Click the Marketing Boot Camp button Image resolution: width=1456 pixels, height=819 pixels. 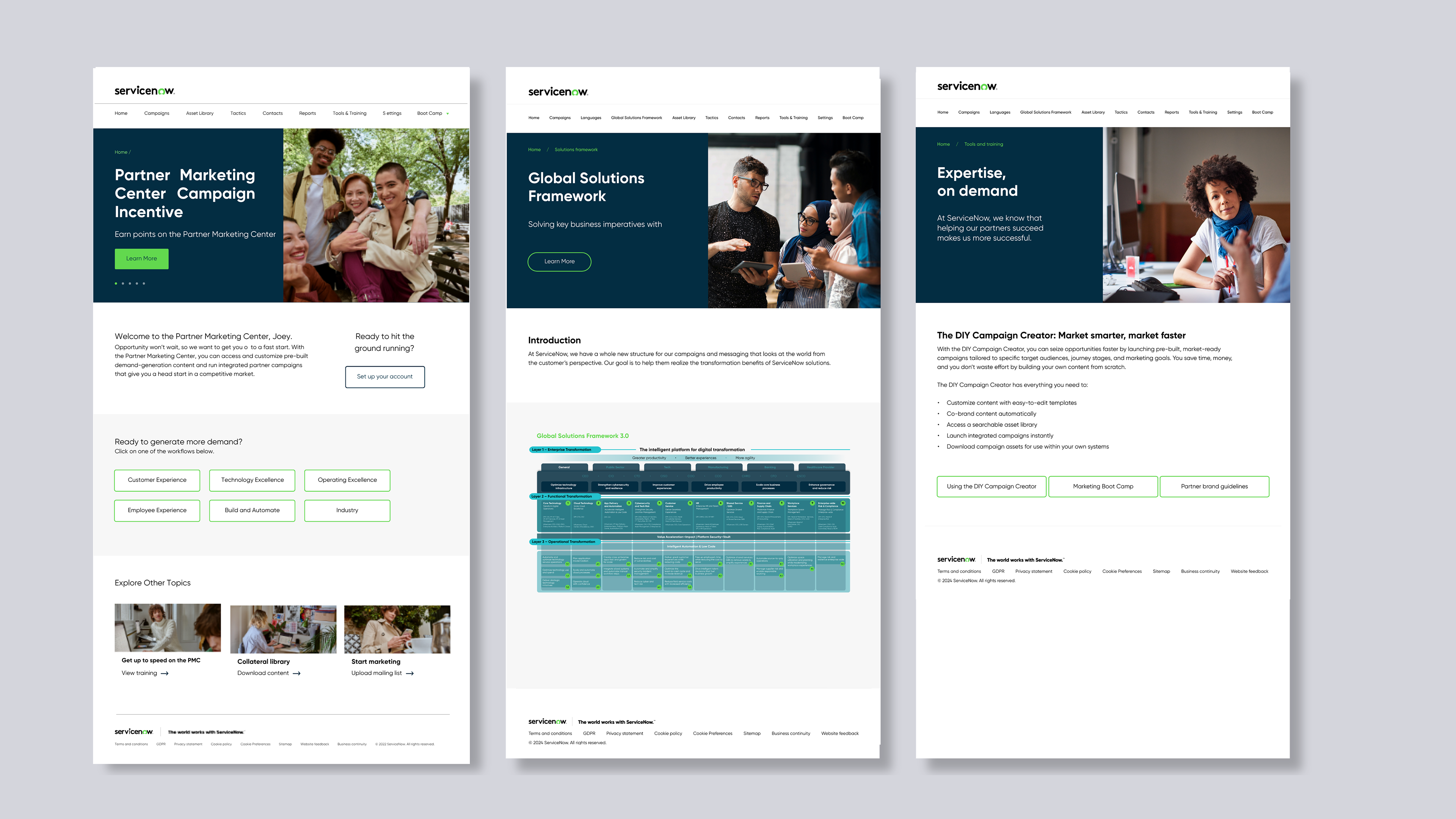pyautogui.click(x=1103, y=486)
